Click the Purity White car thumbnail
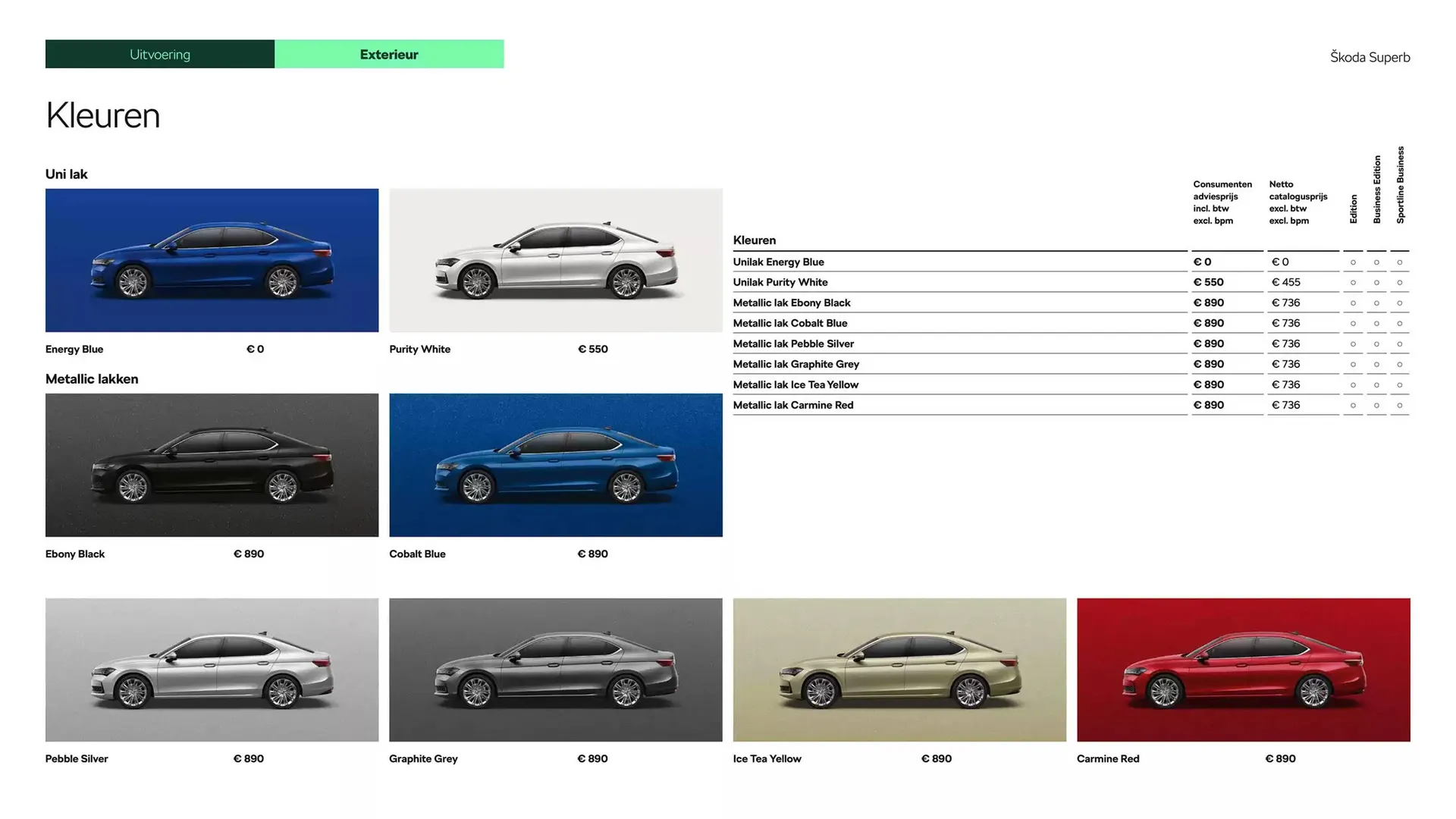Viewport: 1456px width, 819px height. (555, 260)
